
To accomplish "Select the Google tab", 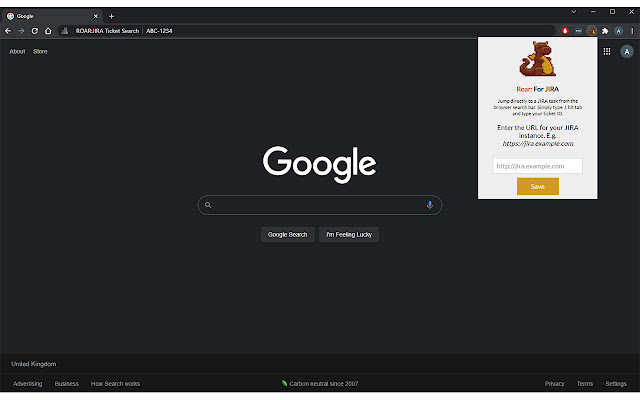I will [52, 16].
